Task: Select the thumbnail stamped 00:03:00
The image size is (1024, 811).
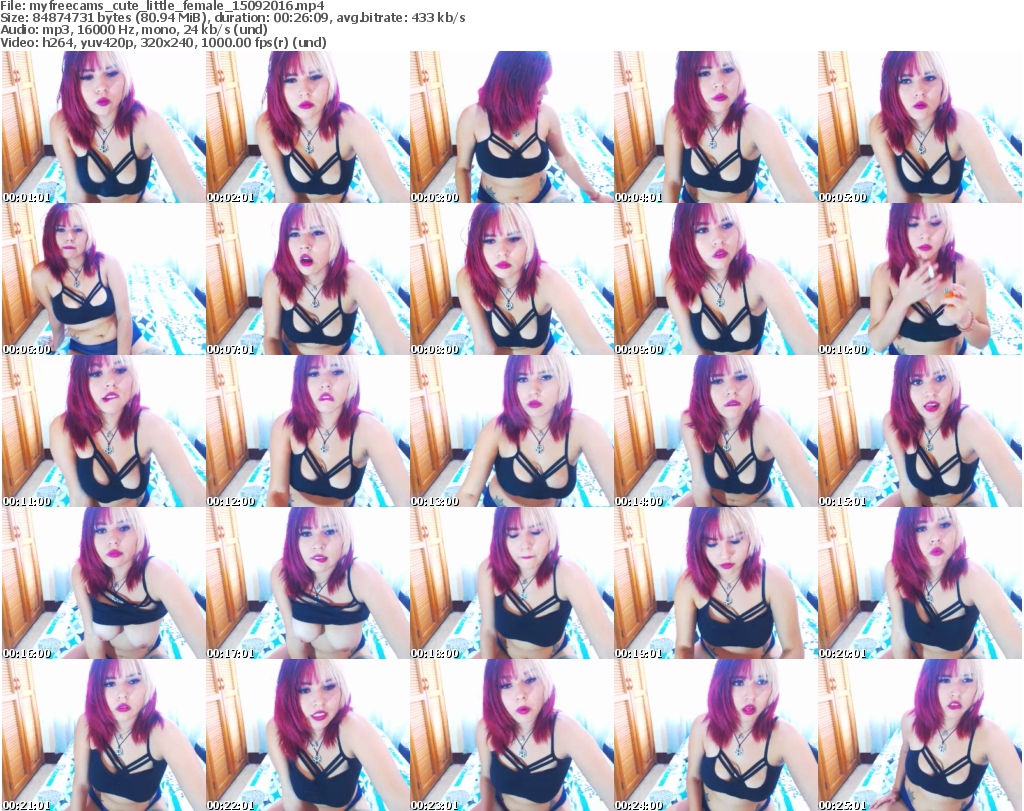Action: [511, 127]
